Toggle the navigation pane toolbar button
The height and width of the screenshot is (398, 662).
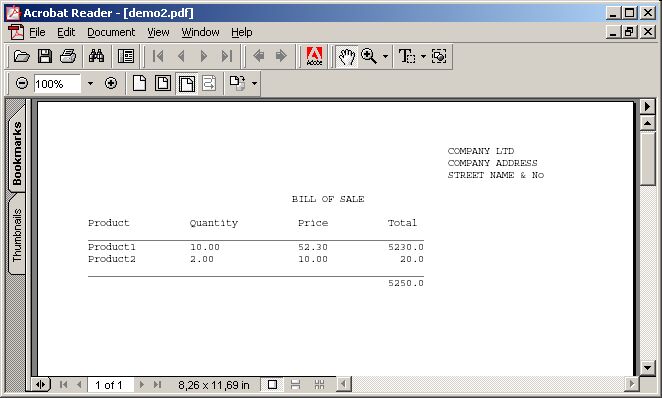click(x=126, y=56)
